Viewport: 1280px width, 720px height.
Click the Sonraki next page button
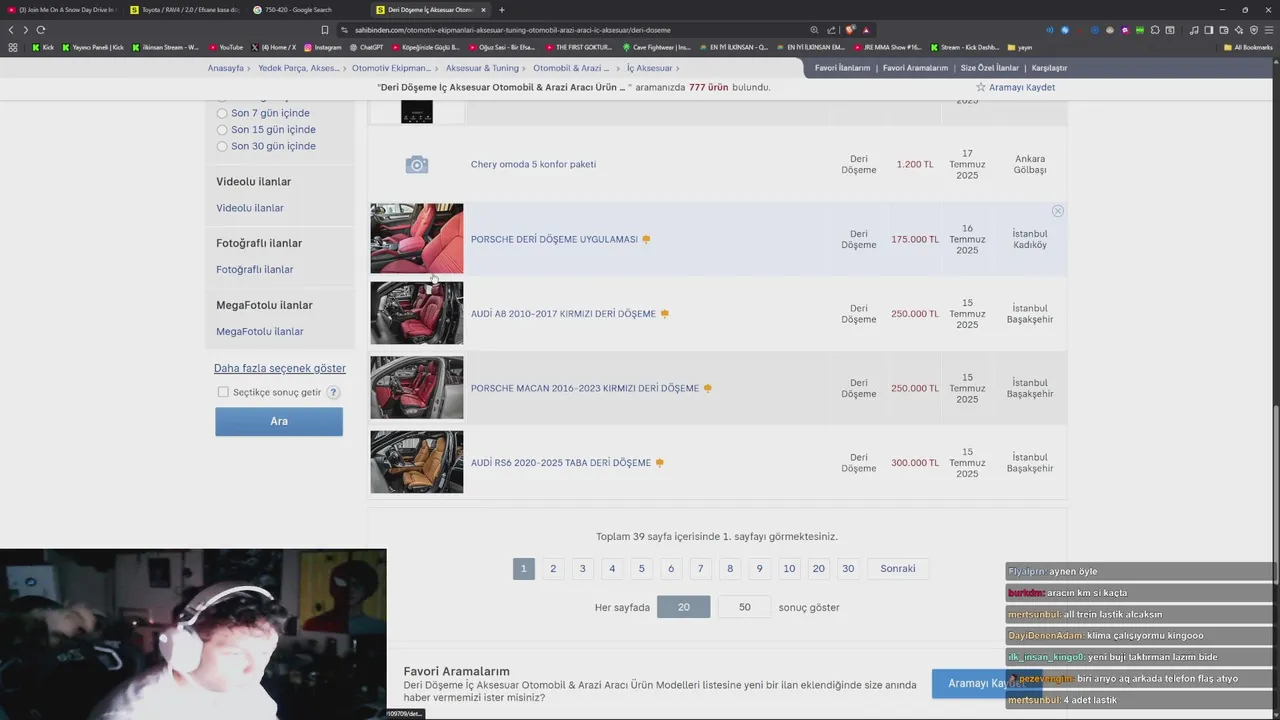pos(897,569)
